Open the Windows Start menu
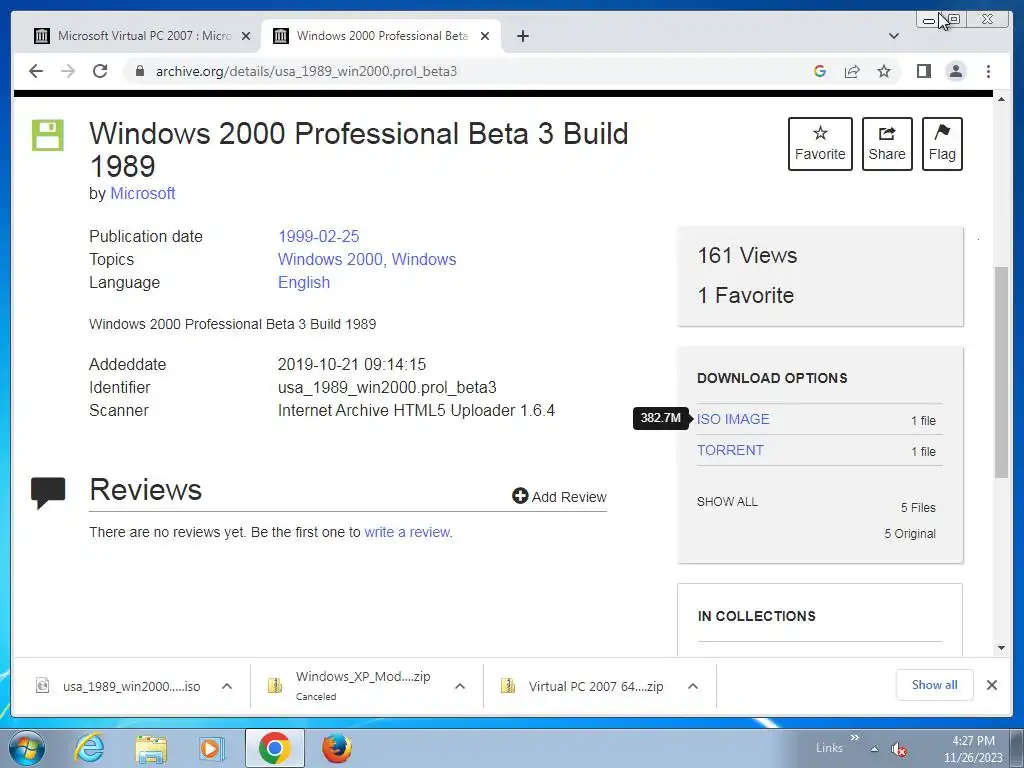This screenshot has width=1024, height=768. point(27,748)
